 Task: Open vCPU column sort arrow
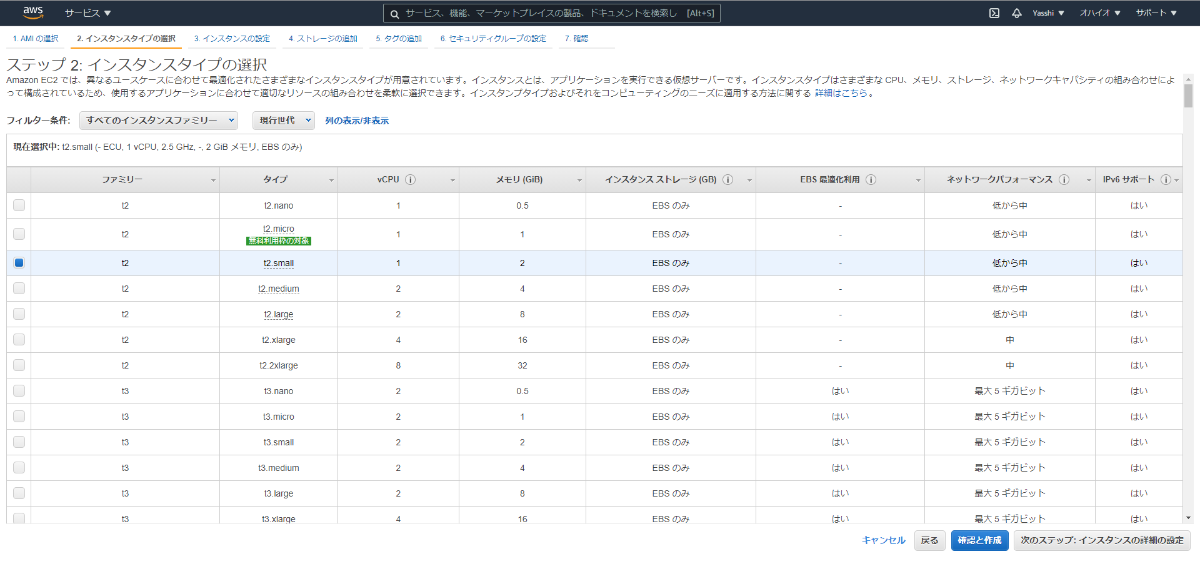tap(453, 181)
